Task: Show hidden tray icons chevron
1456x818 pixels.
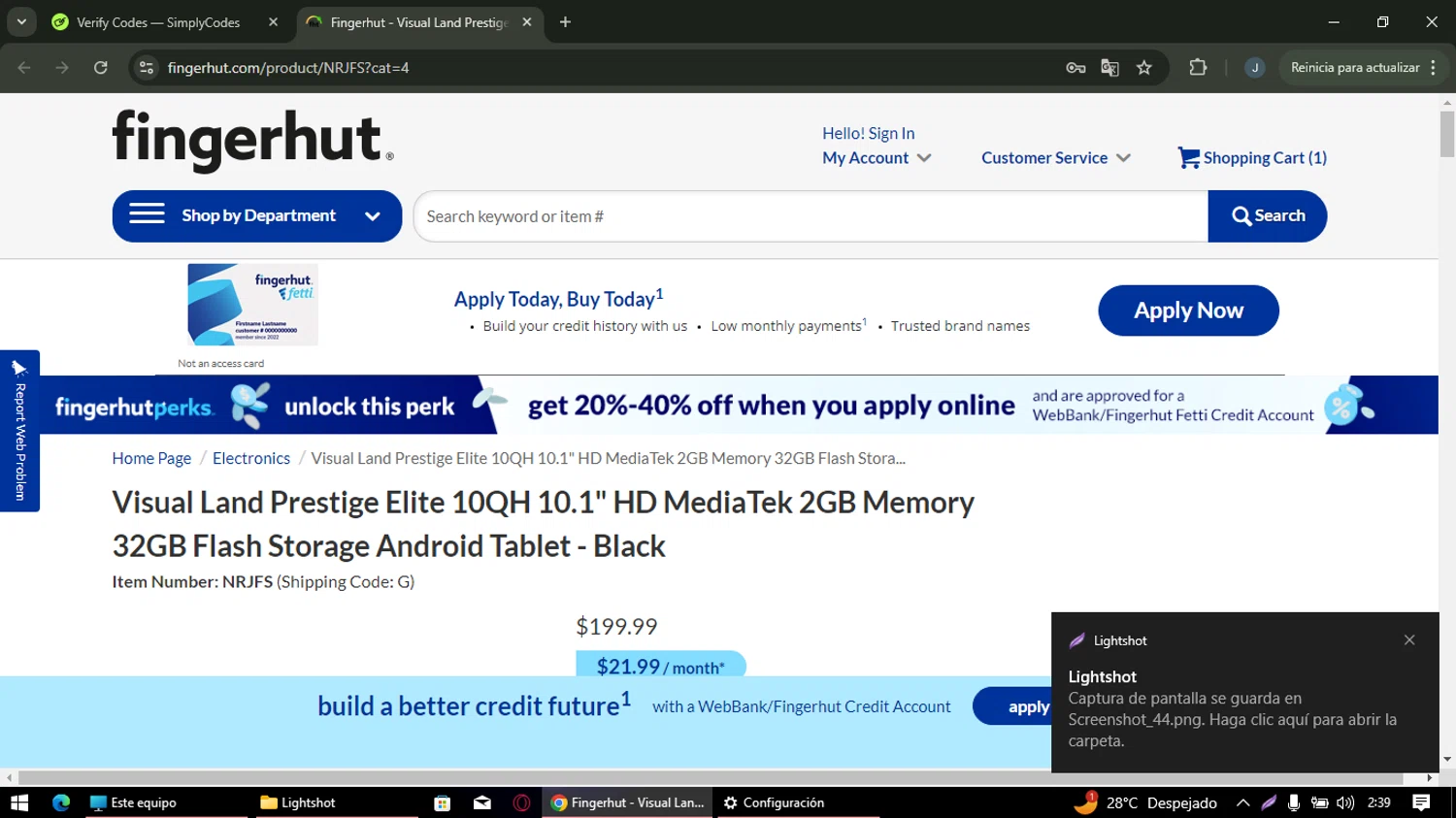Action: 1242,802
